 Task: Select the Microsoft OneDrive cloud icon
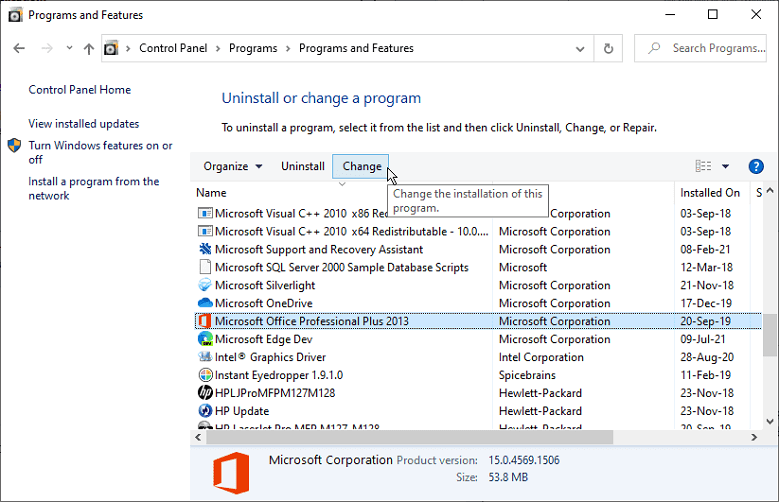tap(205, 303)
